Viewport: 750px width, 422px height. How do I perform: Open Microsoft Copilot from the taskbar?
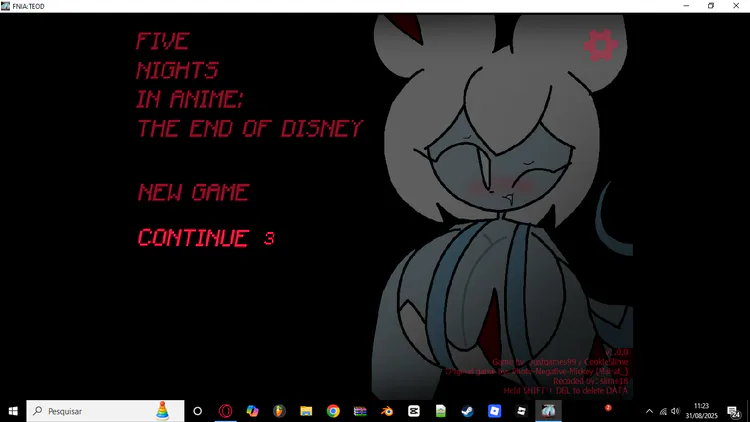coord(252,411)
